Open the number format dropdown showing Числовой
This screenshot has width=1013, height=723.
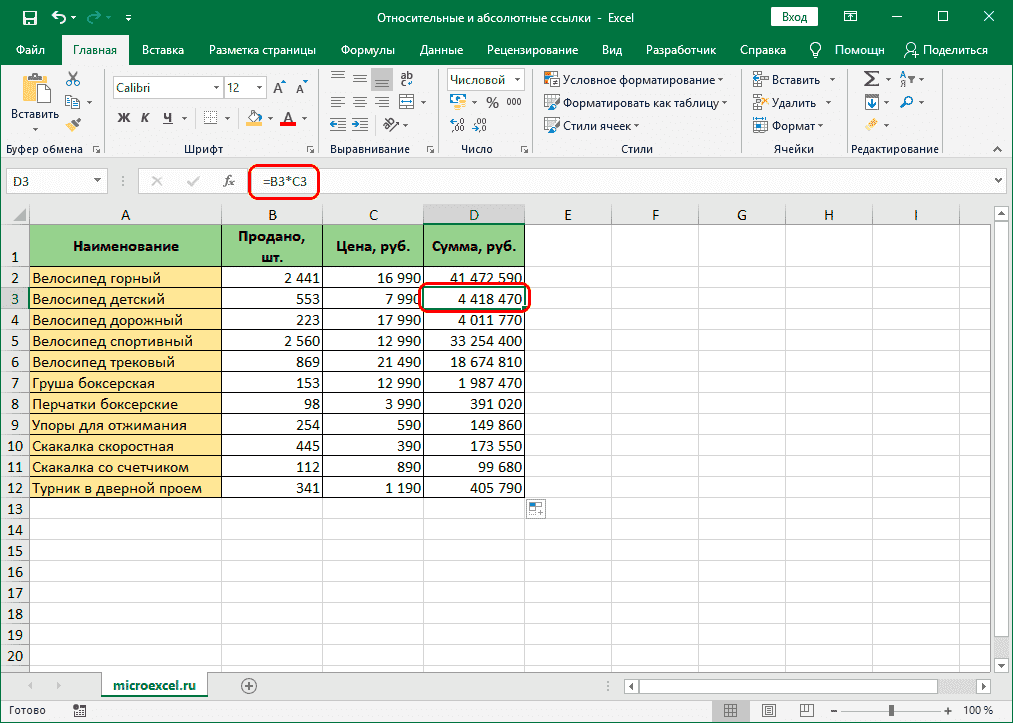coord(485,78)
